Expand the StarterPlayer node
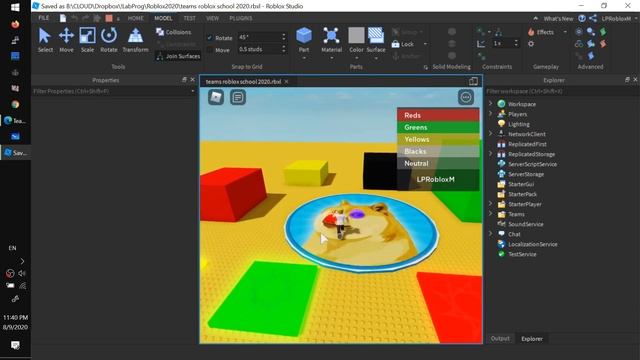 click(x=491, y=204)
